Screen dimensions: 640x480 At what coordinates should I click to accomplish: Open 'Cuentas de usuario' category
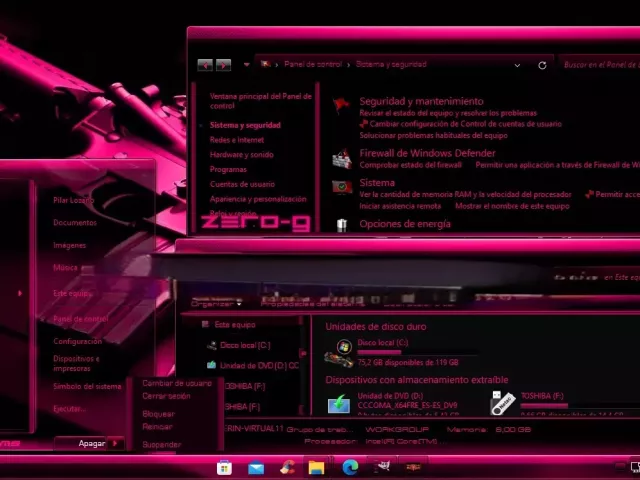pyautogui.click(x=242, y=184)
